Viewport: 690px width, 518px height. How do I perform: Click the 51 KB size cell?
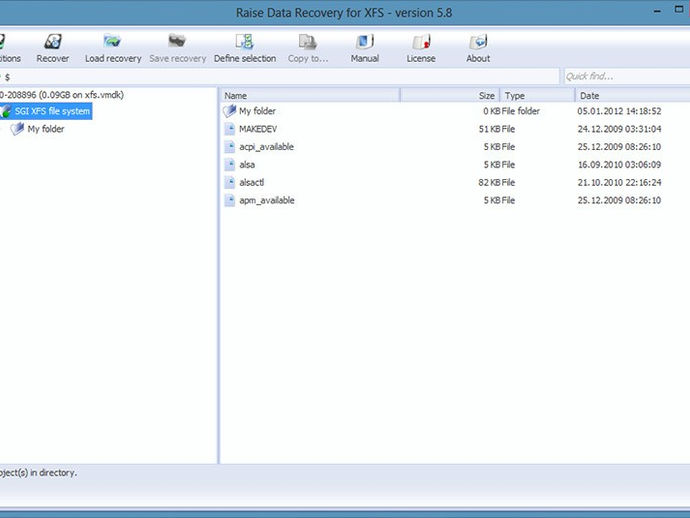[x=489, y=129]
